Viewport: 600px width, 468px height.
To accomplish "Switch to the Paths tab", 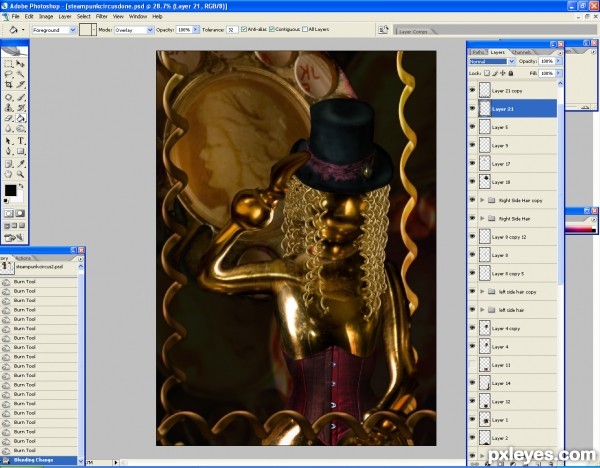I will coord(478,52).
